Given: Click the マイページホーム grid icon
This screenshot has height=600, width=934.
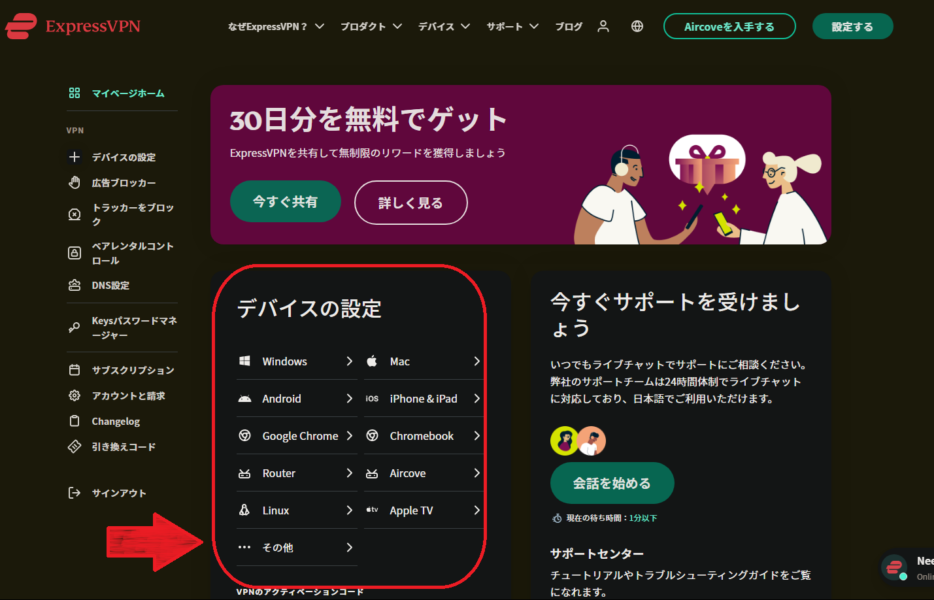Looking at the screenshot, I should 74,93.
